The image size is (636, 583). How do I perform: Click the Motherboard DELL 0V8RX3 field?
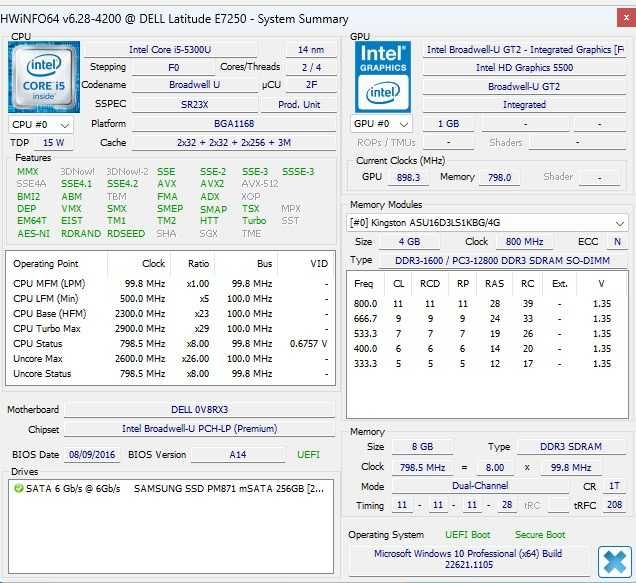pyautogui.click(x=200, y=409)
